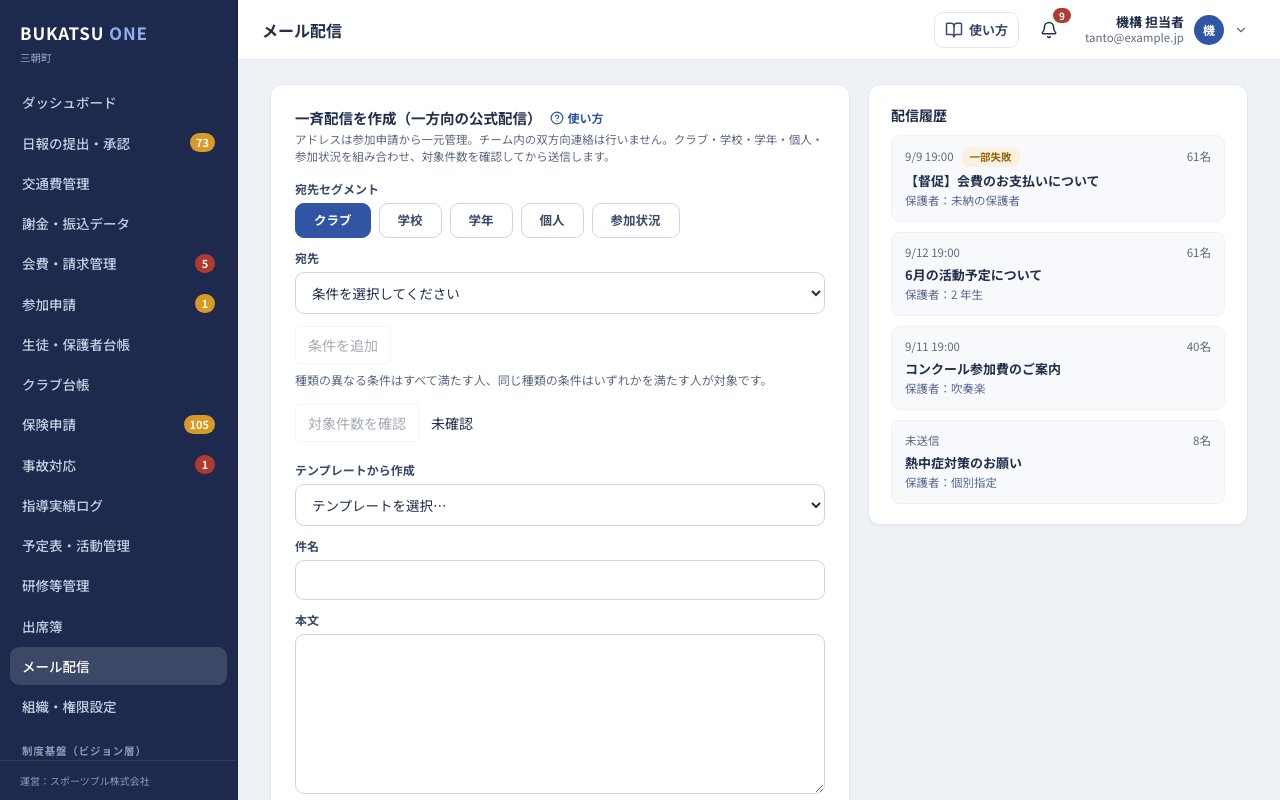
Task: Click the 件名 input field
Action: pyautogui.click(x=560, y=580)
